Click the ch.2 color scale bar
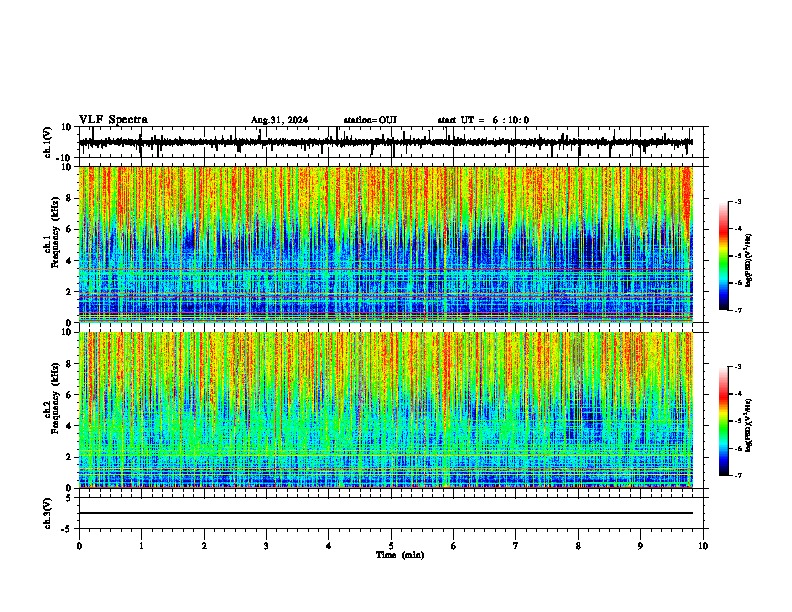792x612 pixels. tap(724, 421)
